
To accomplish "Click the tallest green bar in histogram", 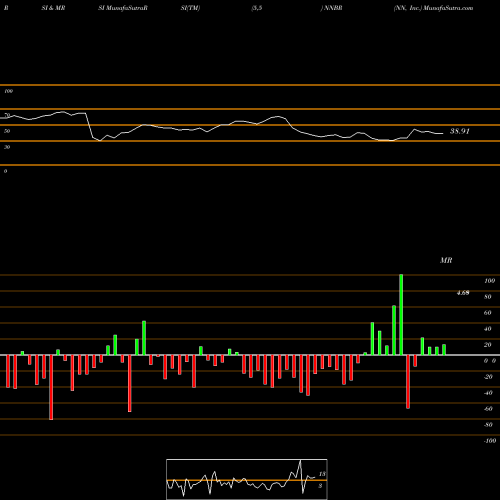I will 401,315.
